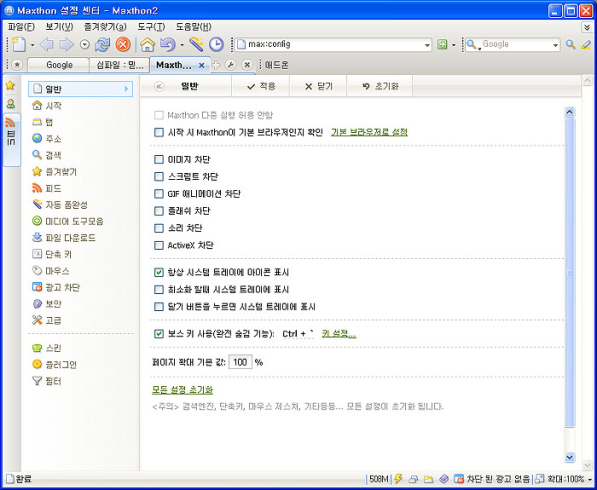This screenshot has height=490, width=597.
Task: Click the 기본 브라우저로 설정 link
Action: 369,132
